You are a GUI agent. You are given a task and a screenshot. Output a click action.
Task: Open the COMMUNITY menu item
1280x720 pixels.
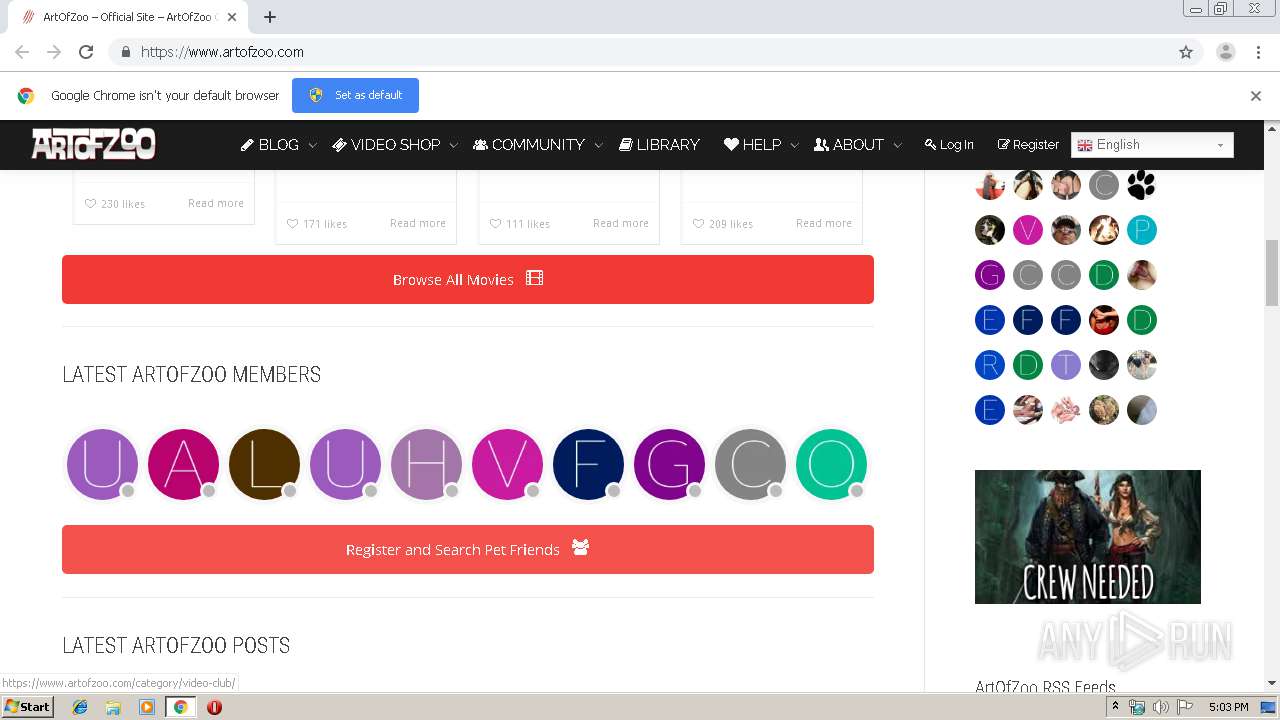point(529,145)
